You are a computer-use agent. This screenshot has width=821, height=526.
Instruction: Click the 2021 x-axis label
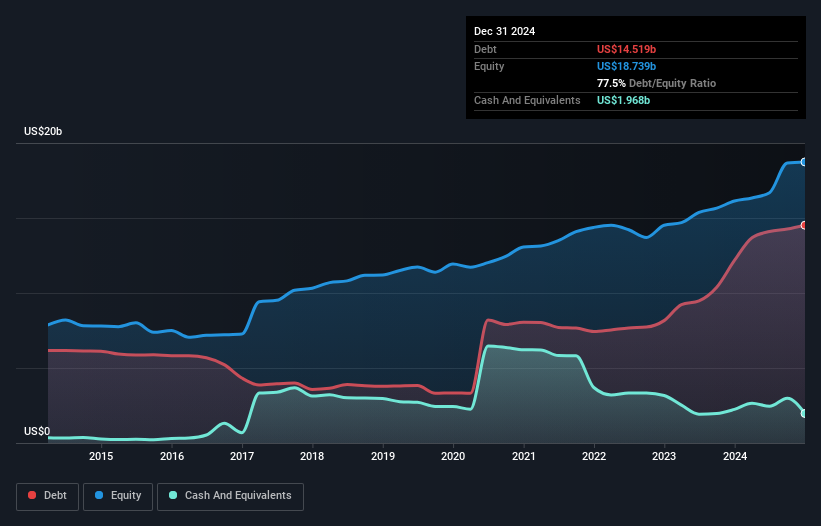(524, 456)
